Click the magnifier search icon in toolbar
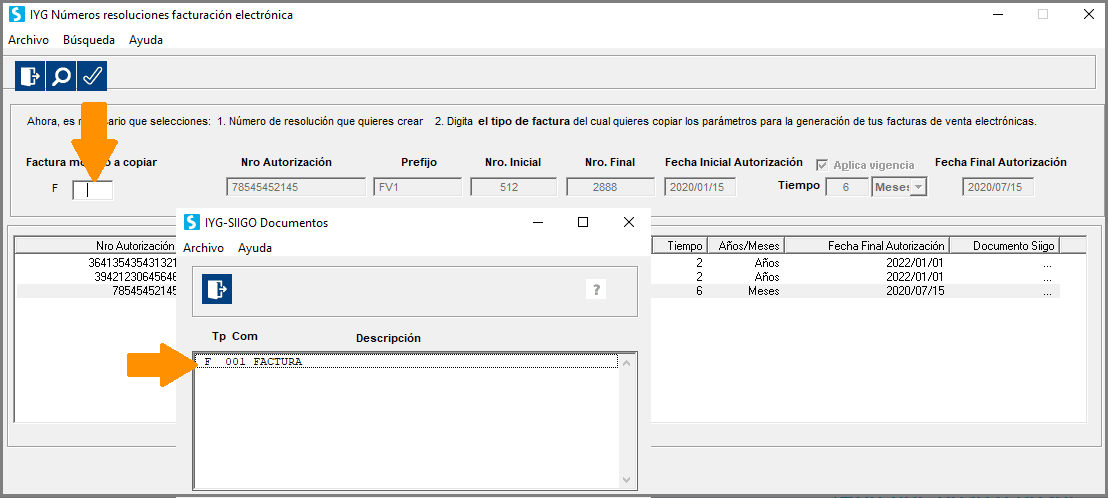Image resolution: width=1108 pixels, height=498 pixels. [61, 76]
